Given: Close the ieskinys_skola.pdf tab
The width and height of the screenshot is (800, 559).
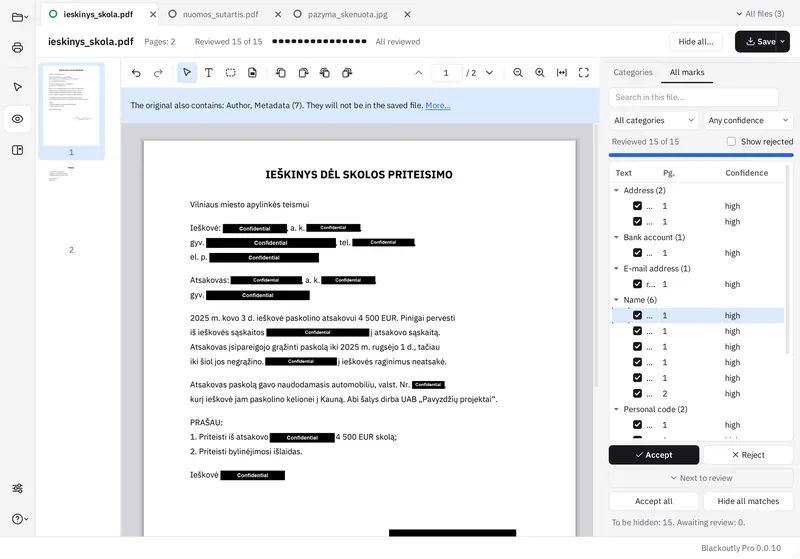Looking at the screenshot, I should click(x=153, y=15).
